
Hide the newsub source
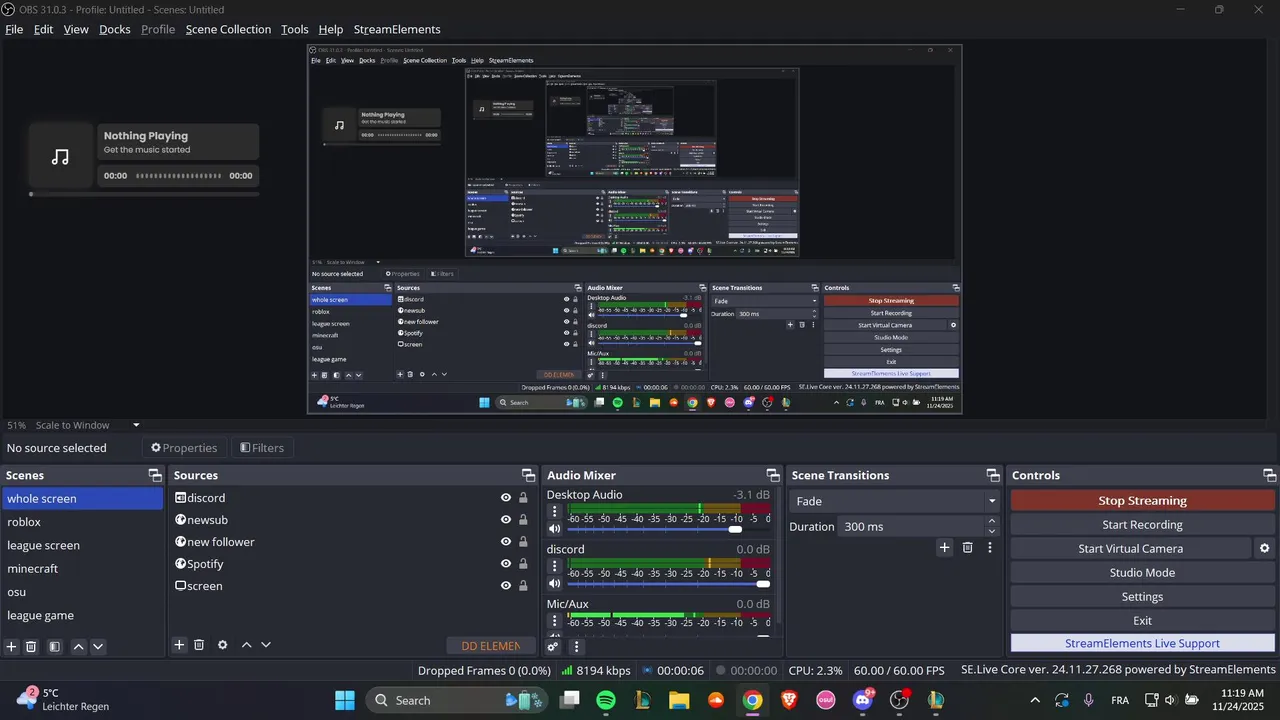506,520
